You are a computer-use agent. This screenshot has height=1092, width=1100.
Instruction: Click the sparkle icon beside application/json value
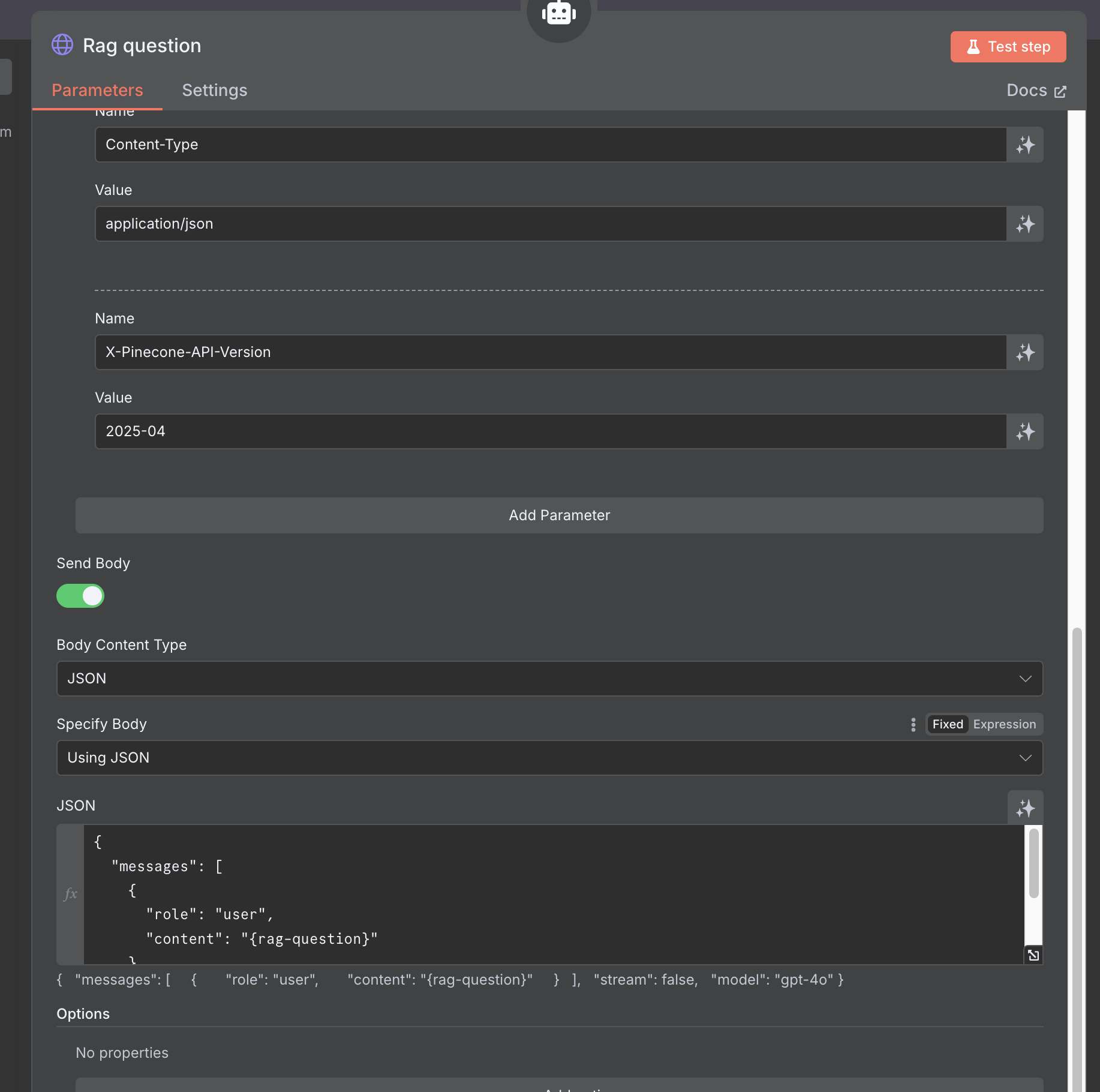(x=1025, y=224)
